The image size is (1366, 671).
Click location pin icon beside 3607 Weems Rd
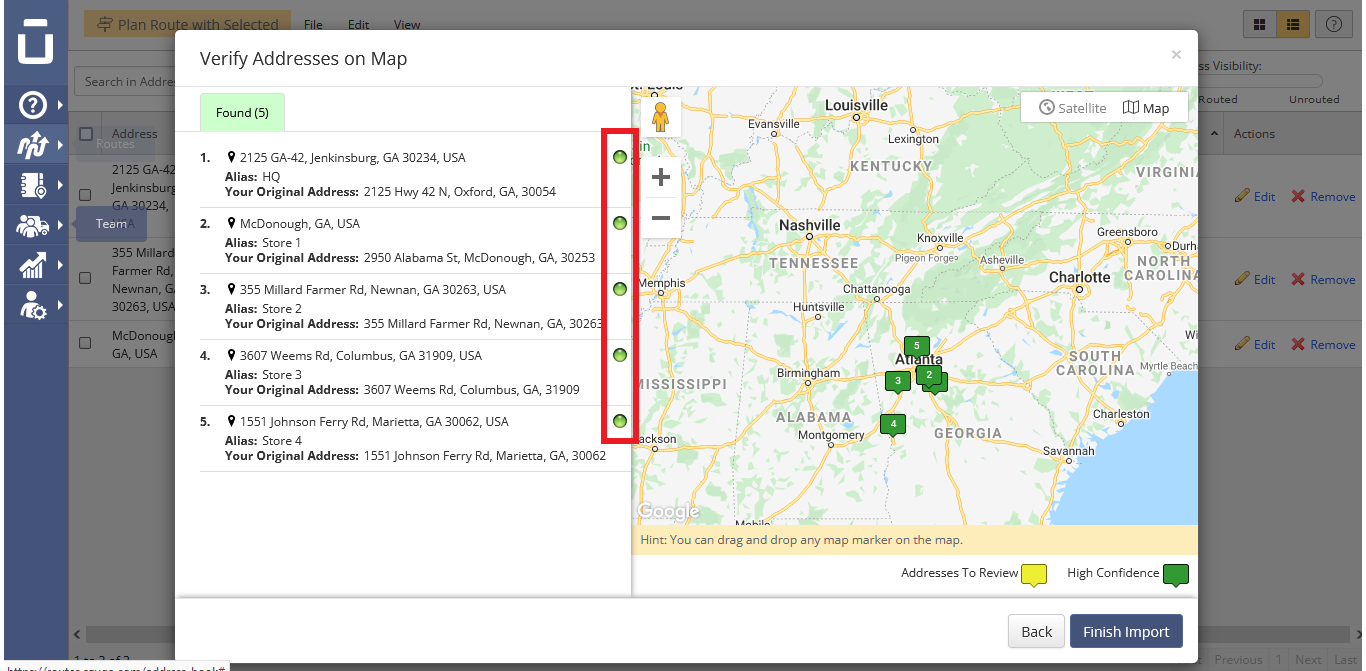[232, 355]
